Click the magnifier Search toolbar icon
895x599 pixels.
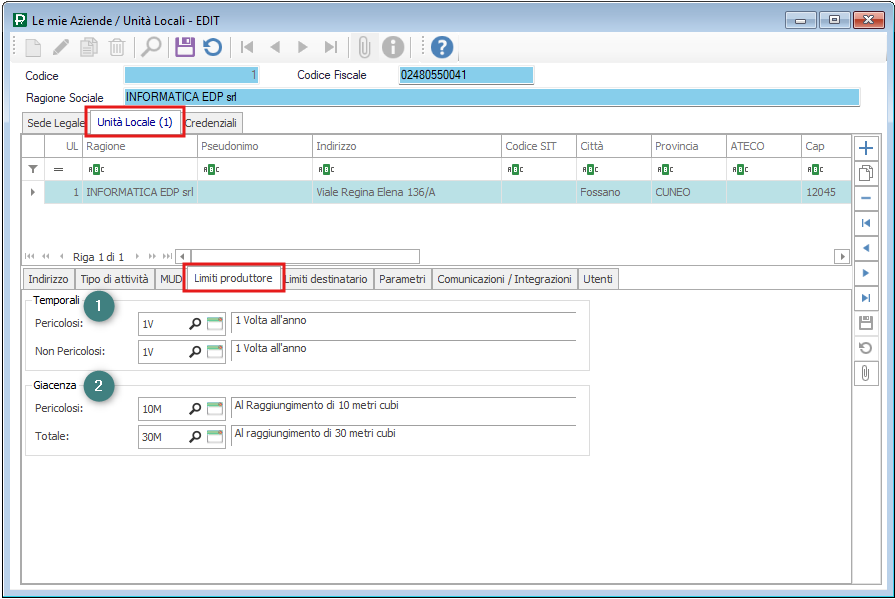pyautogui.click(x=151, y=47)
